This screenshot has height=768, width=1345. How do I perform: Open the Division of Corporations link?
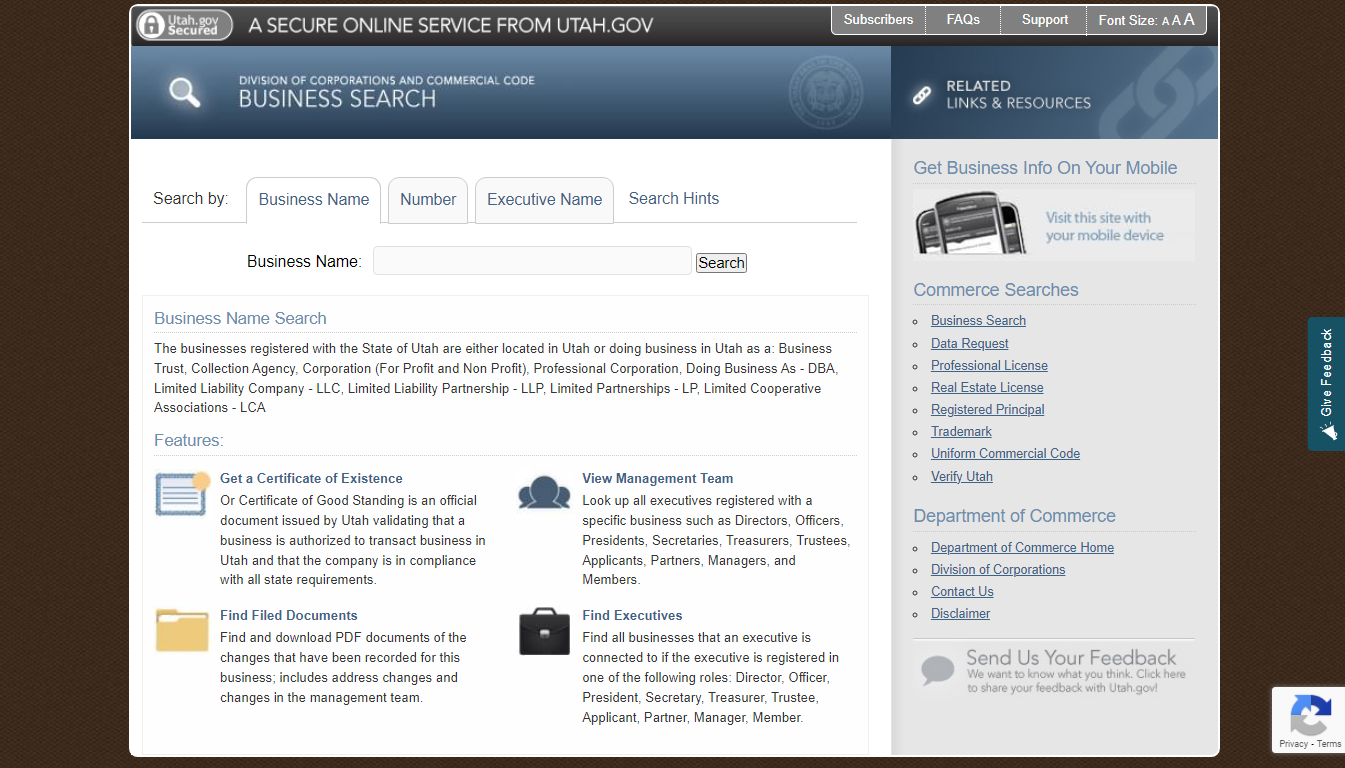click(x=998, y=570)
